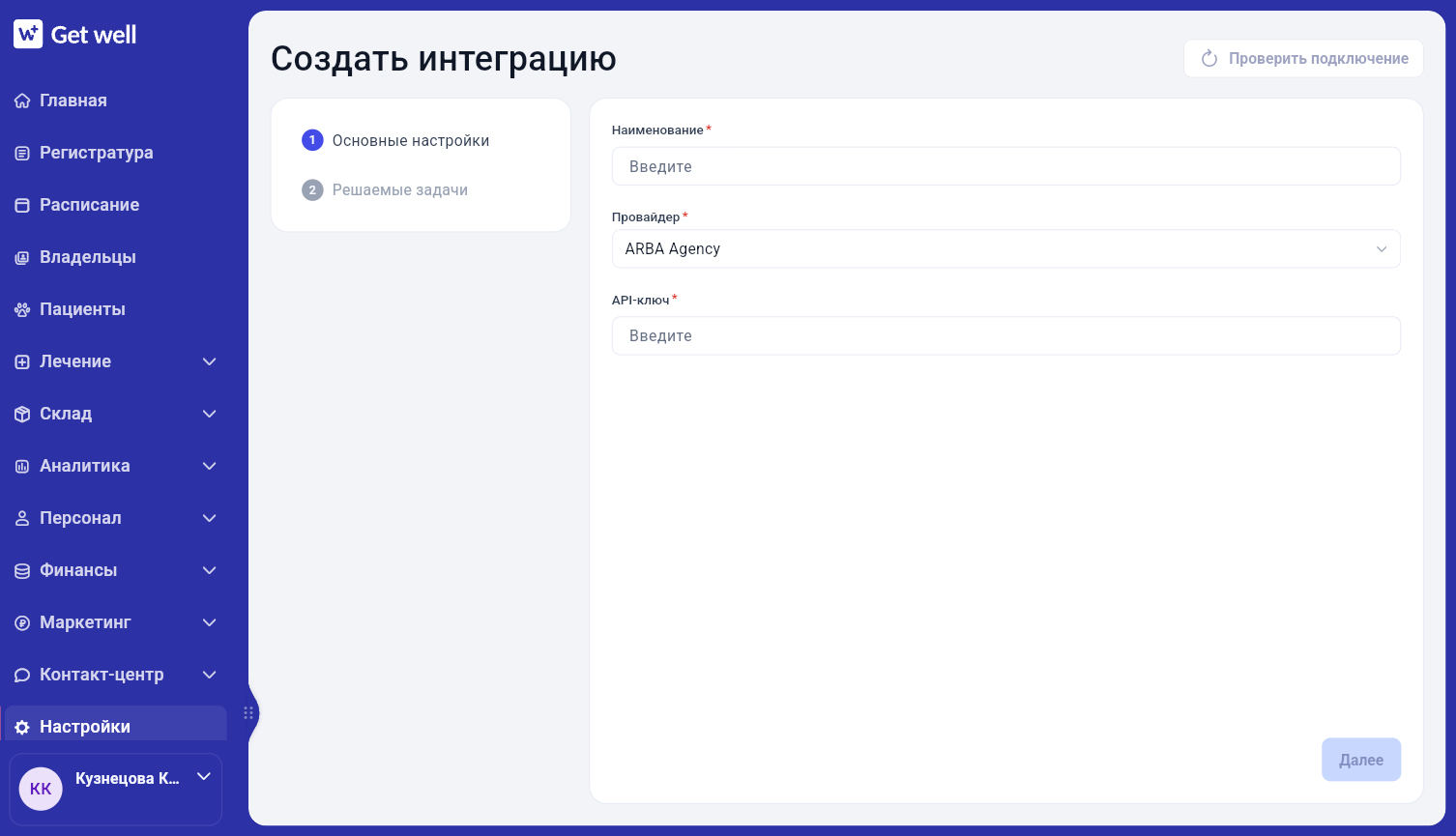Viewport: 1456px width, 836px height.
Task: Click the KK user avatar
Action: pyautogui.click(x=41, y=789)
